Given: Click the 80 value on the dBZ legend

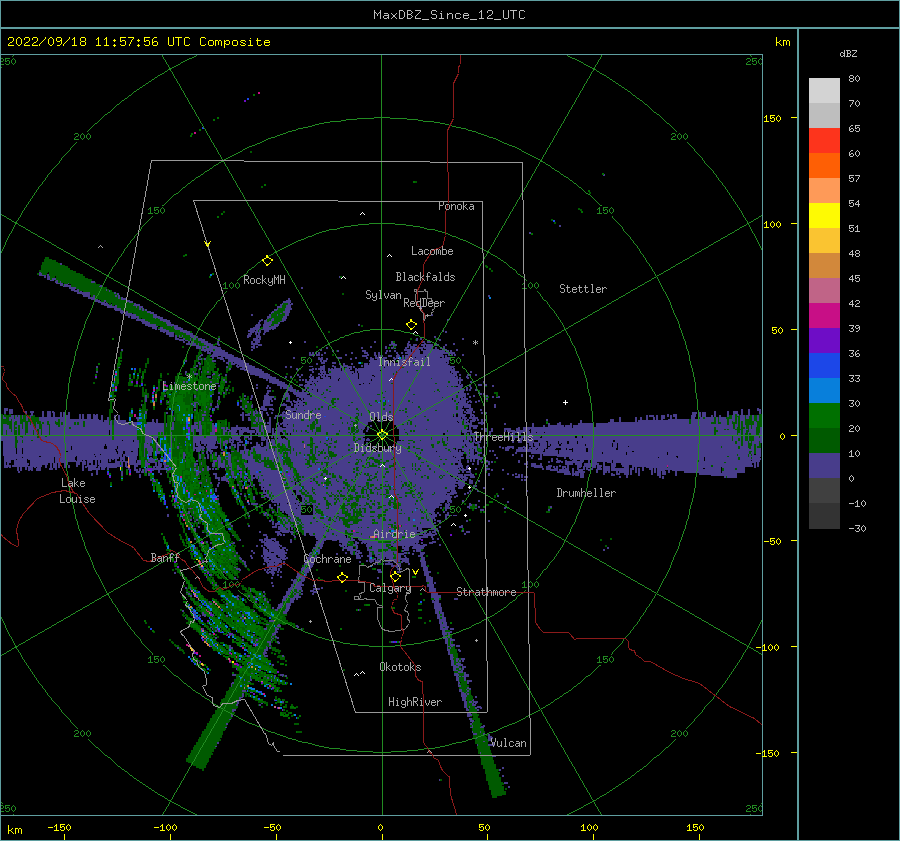Looking at the screenshot, I should click(854, 79).
